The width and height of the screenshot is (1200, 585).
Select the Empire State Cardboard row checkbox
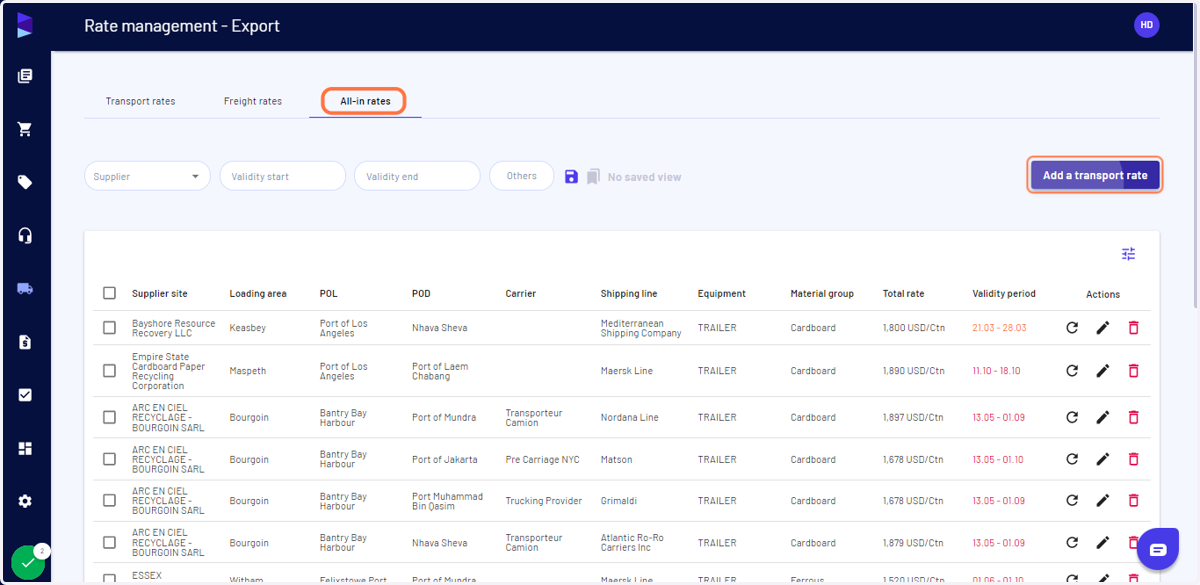pyautogui.click(x=109, y=370)
